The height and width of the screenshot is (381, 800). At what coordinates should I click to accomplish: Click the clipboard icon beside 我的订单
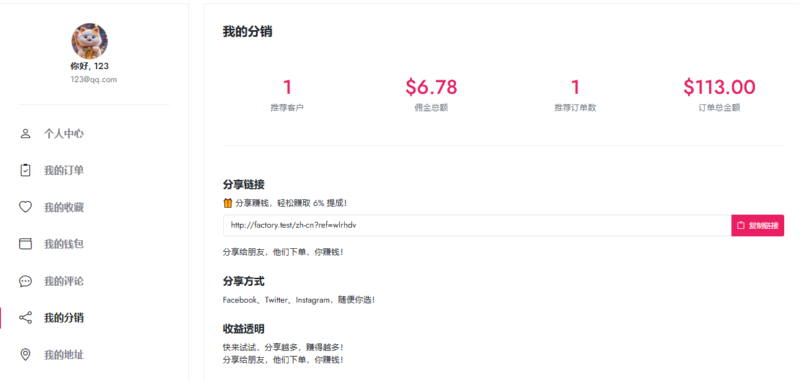[x=25, y=170]
